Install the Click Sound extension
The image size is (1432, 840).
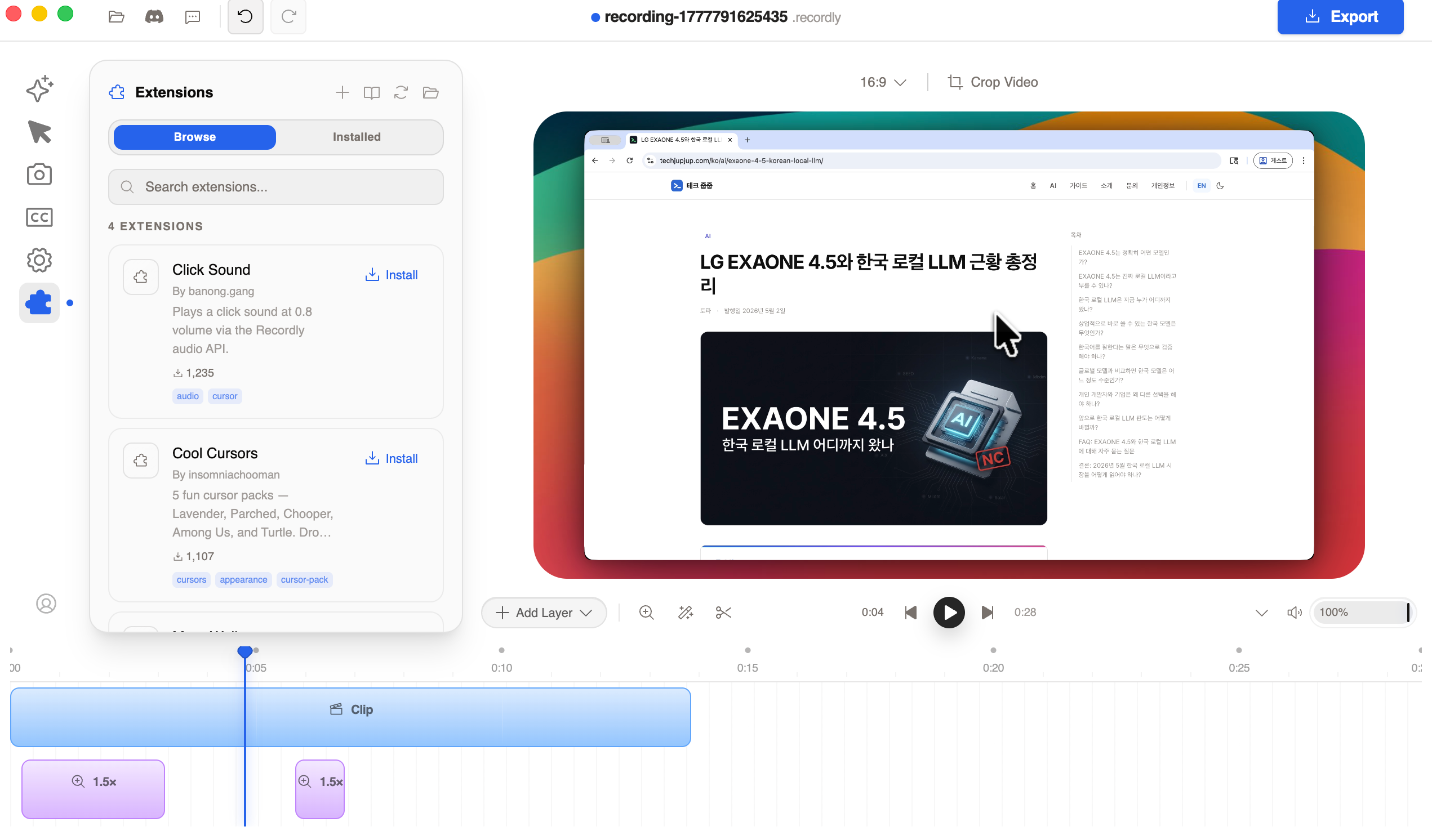click(x=392, y=275)
